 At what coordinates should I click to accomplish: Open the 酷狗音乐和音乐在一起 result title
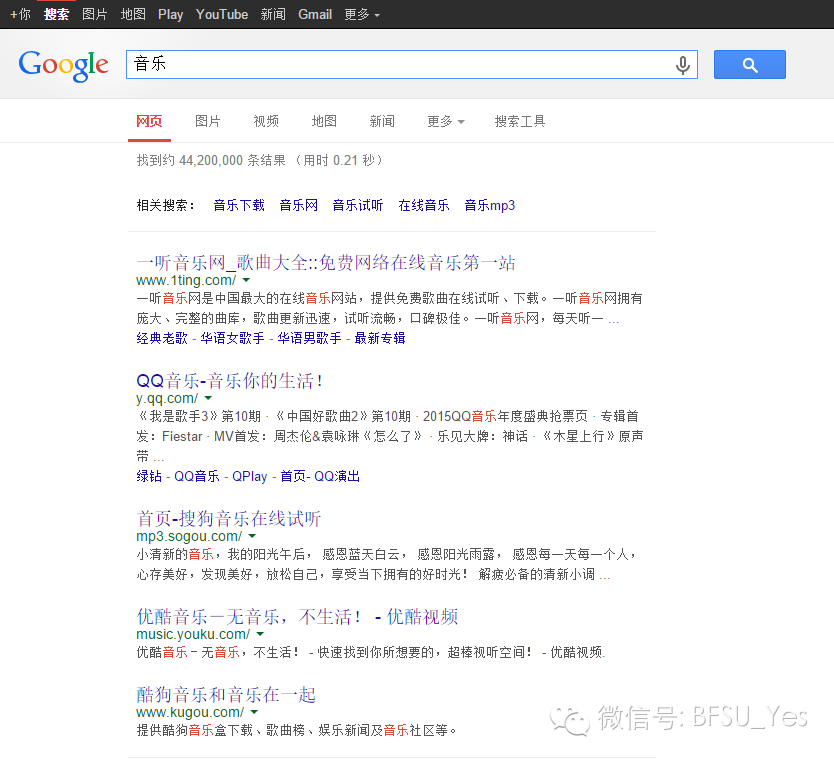click(x=226, y=695)
